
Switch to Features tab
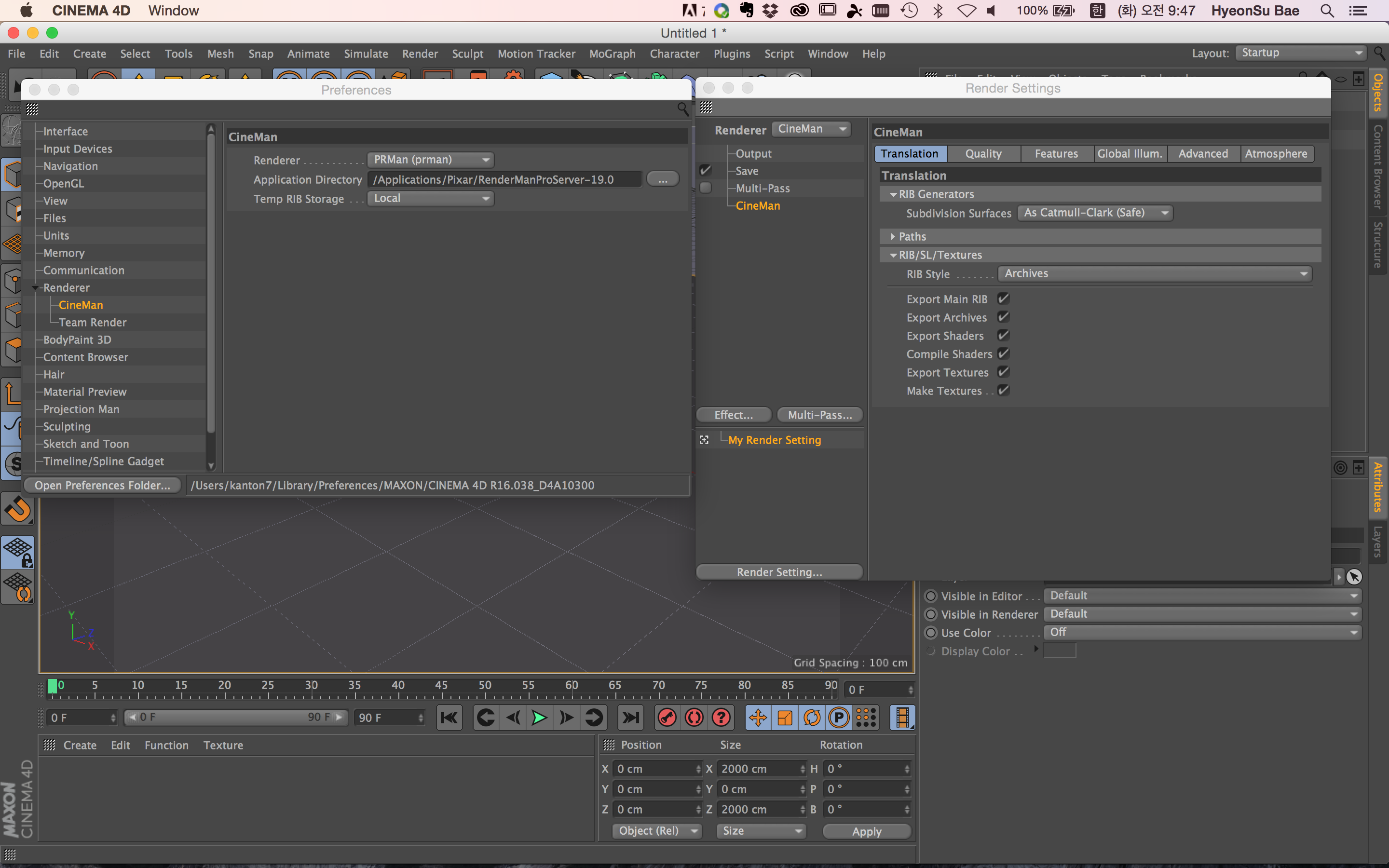coord(1056,154)
